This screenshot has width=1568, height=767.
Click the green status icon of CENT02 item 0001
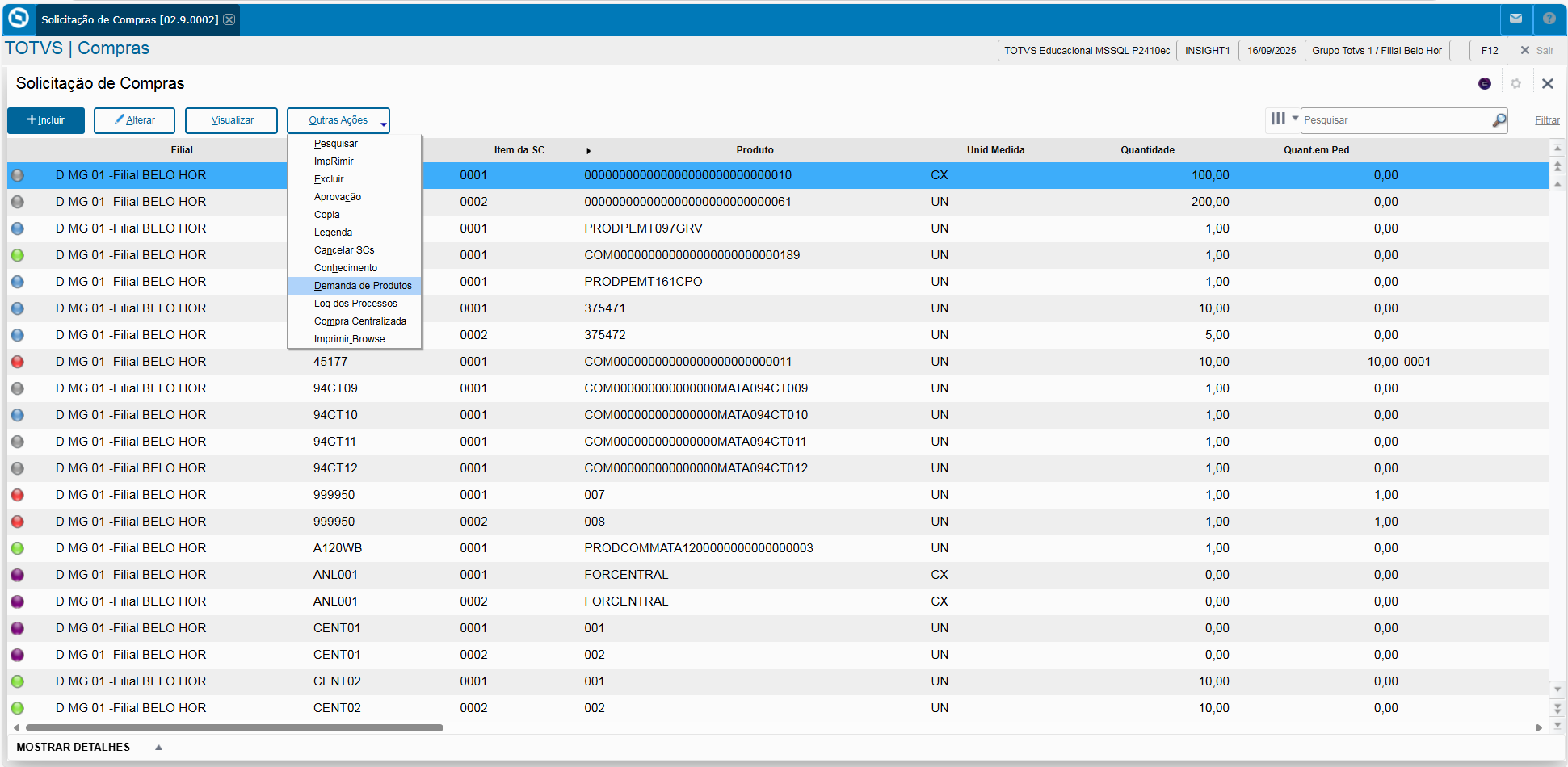pyautogui.click(x=17, y=681)
